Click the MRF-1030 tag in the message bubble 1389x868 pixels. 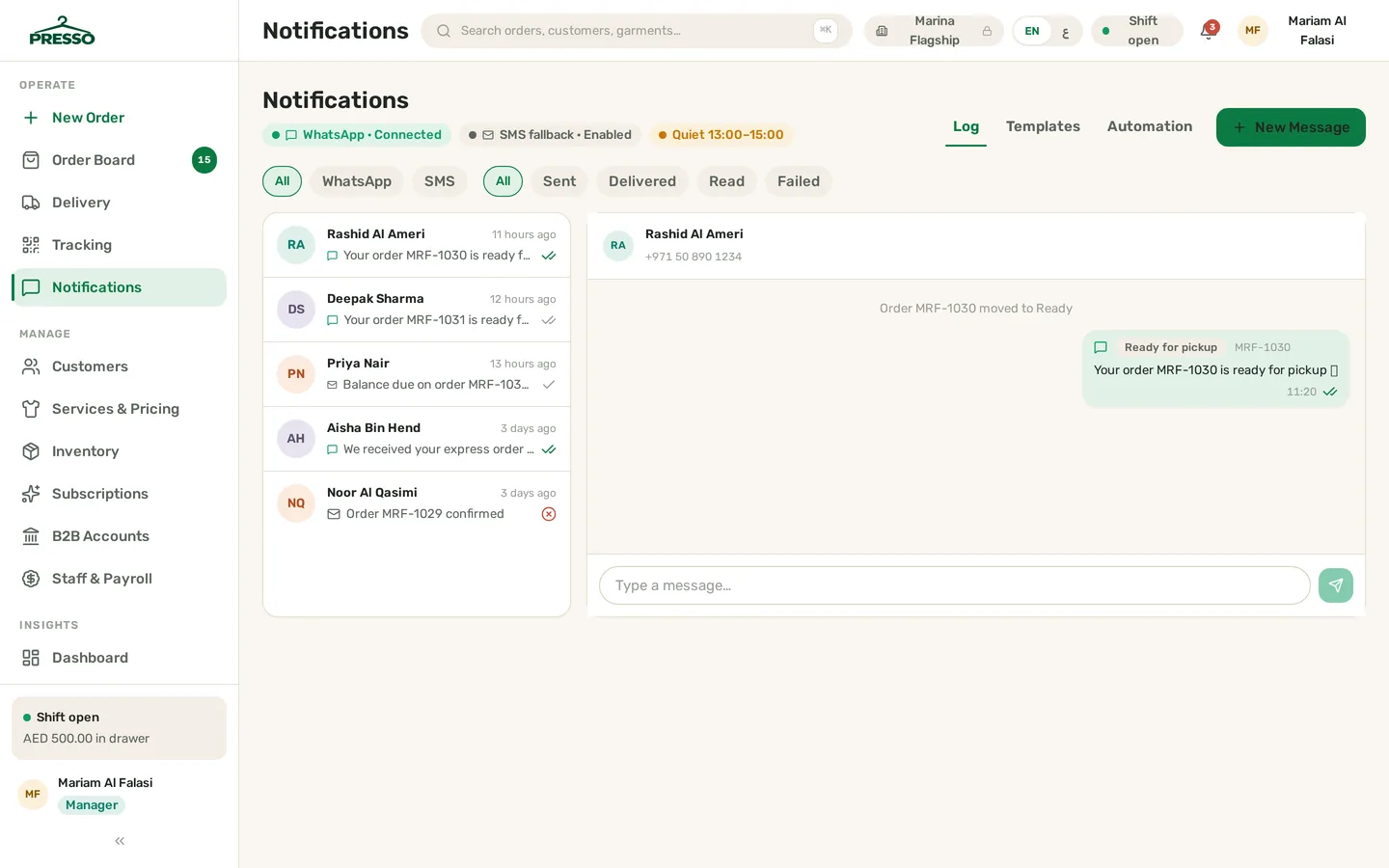coord(1263,347)
